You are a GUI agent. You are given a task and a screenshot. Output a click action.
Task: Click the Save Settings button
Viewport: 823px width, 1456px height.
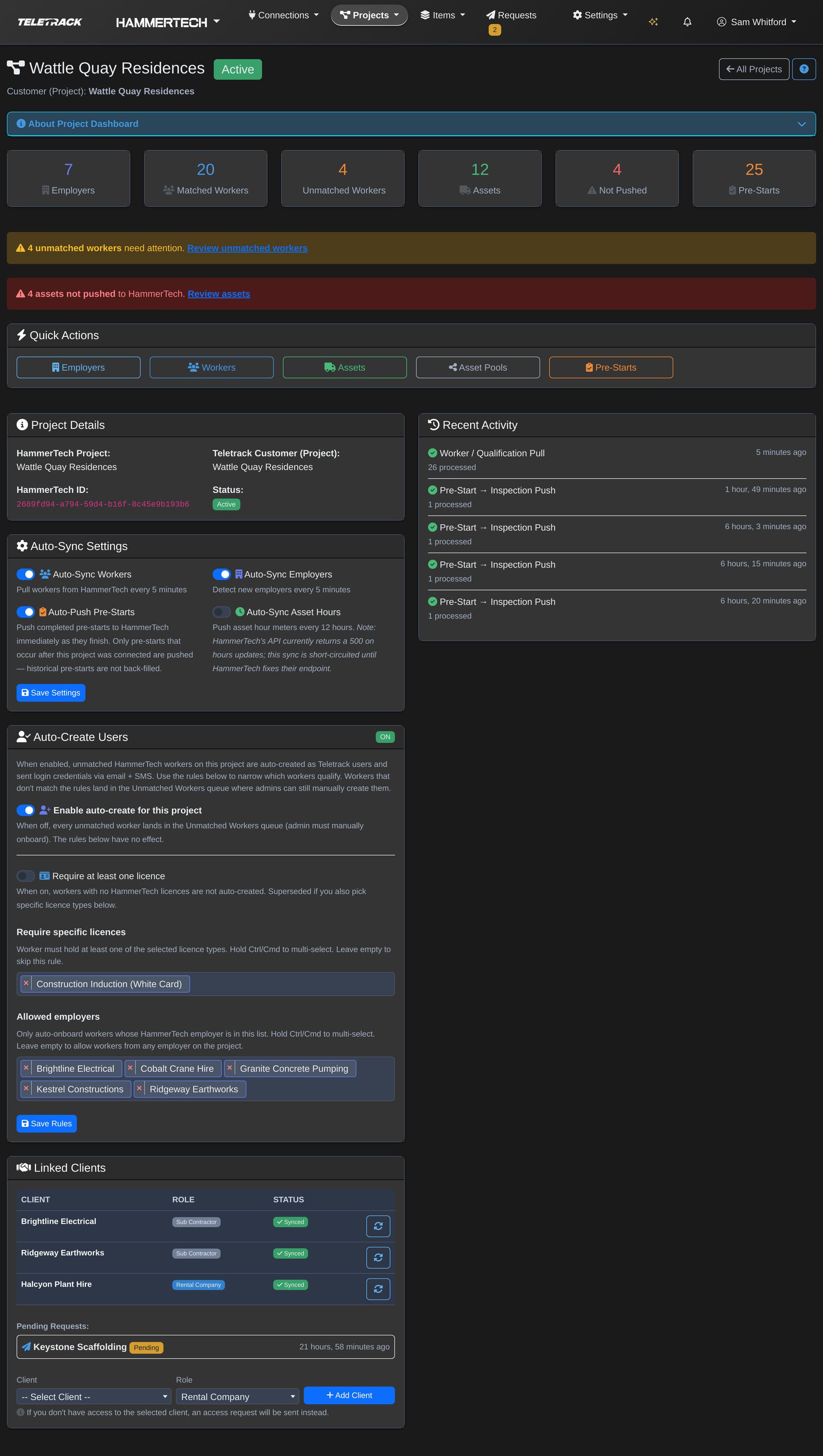[x=51, y=693]
